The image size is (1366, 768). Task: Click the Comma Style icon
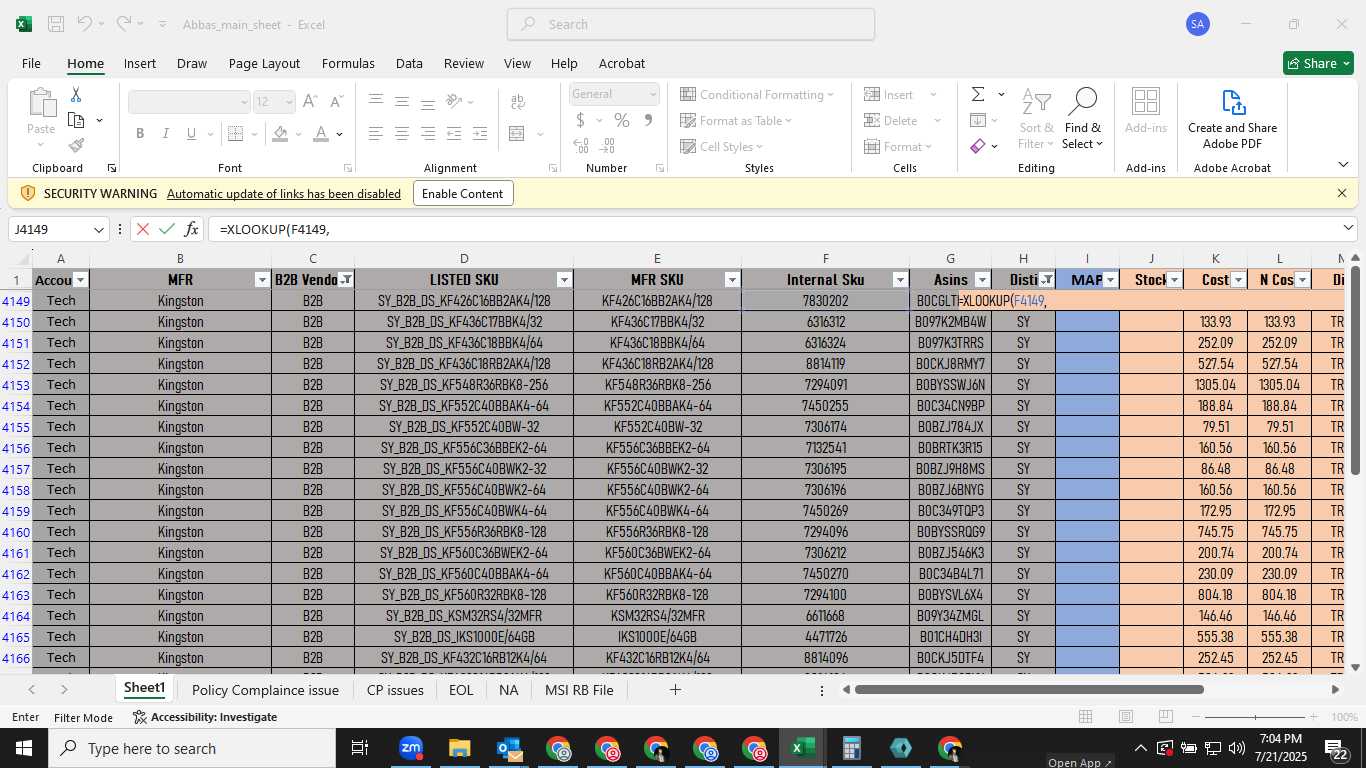[x=648, y=120]
